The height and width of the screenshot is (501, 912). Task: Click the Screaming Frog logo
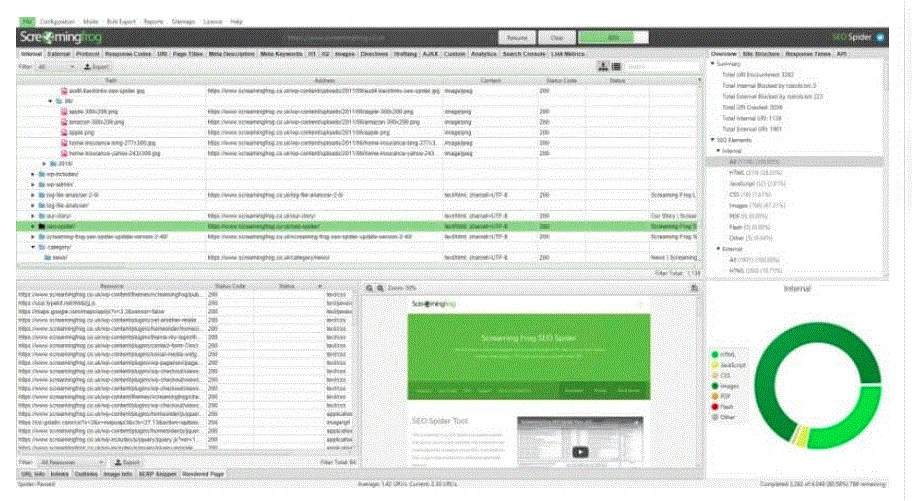[60, 37]
